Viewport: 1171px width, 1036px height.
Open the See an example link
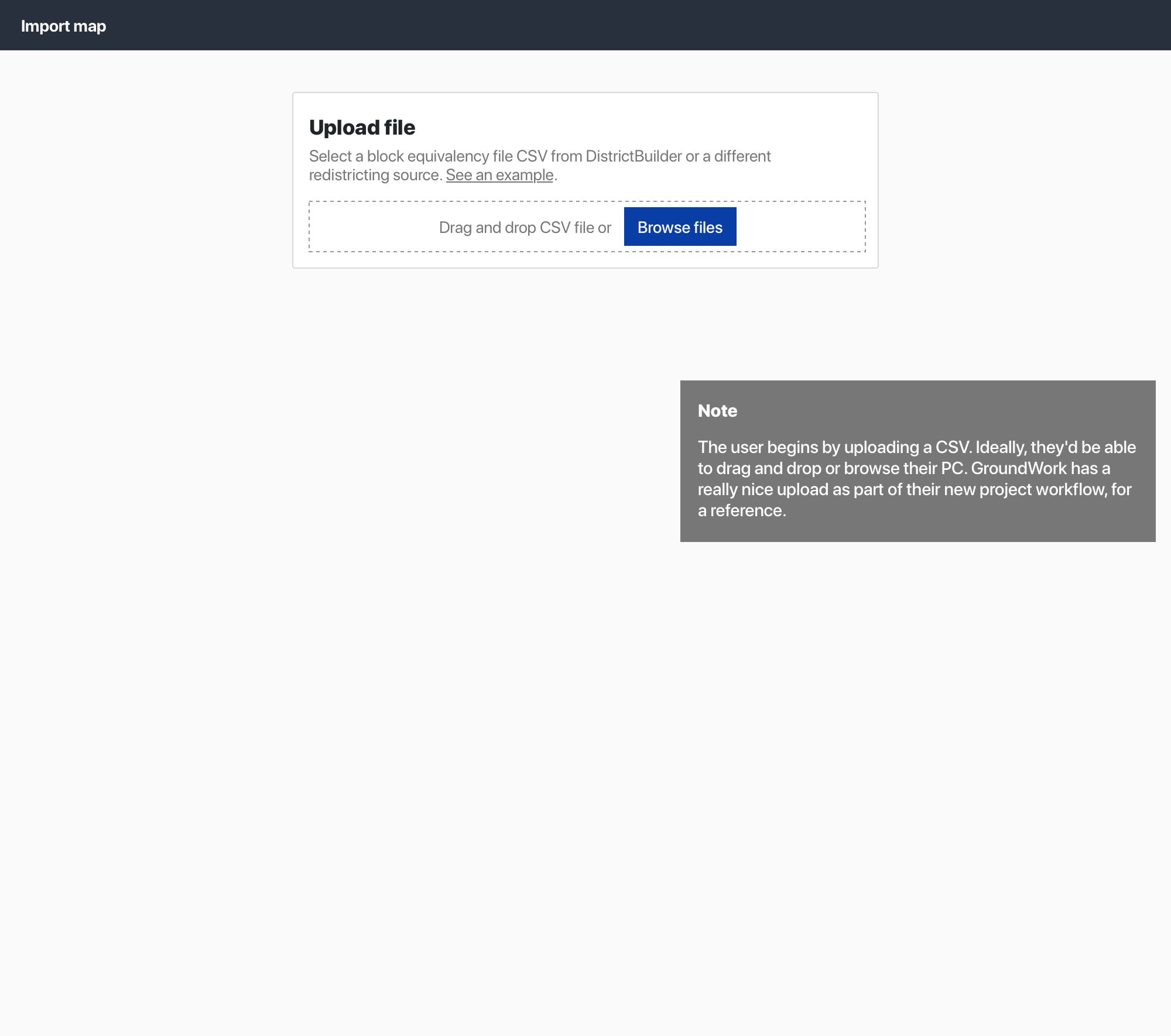click(499, 174)
